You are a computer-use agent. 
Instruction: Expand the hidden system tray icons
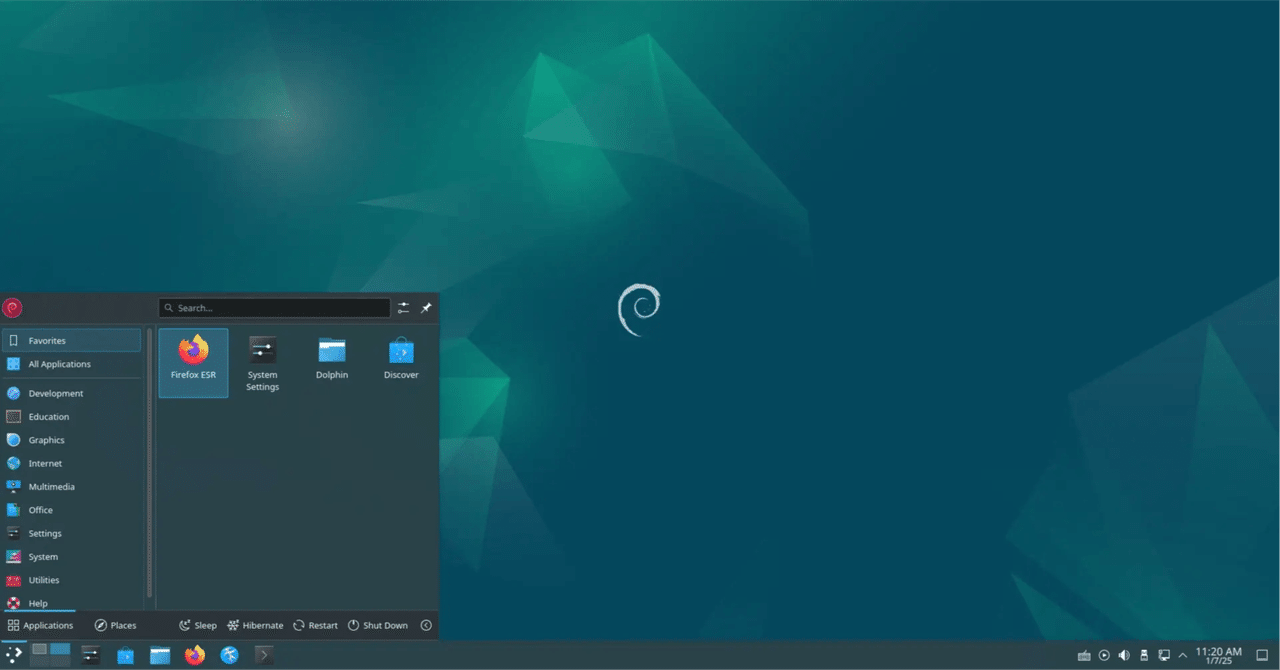pos(1181,655)
